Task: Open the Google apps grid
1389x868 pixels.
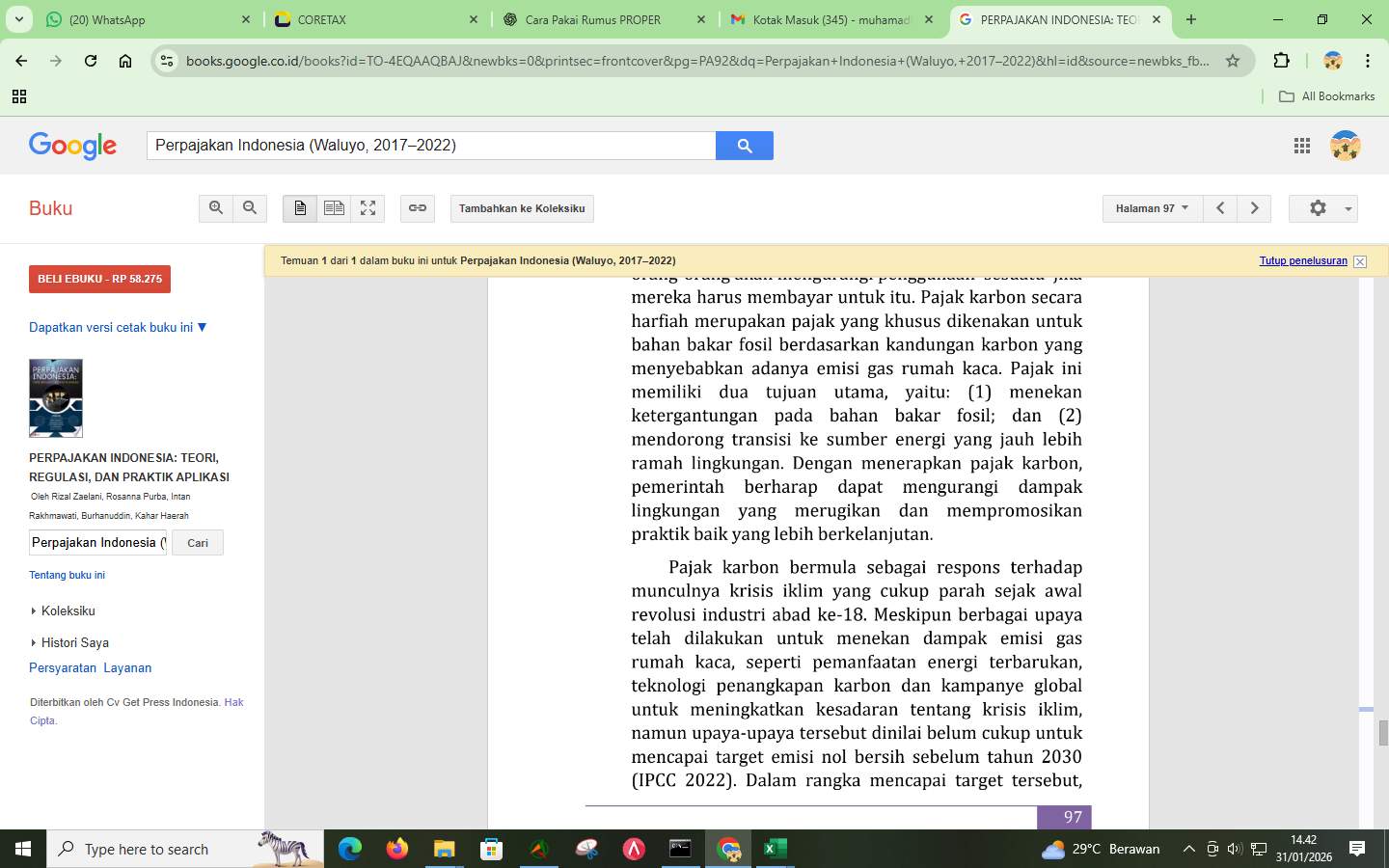Action: [x=1302, y=146]
